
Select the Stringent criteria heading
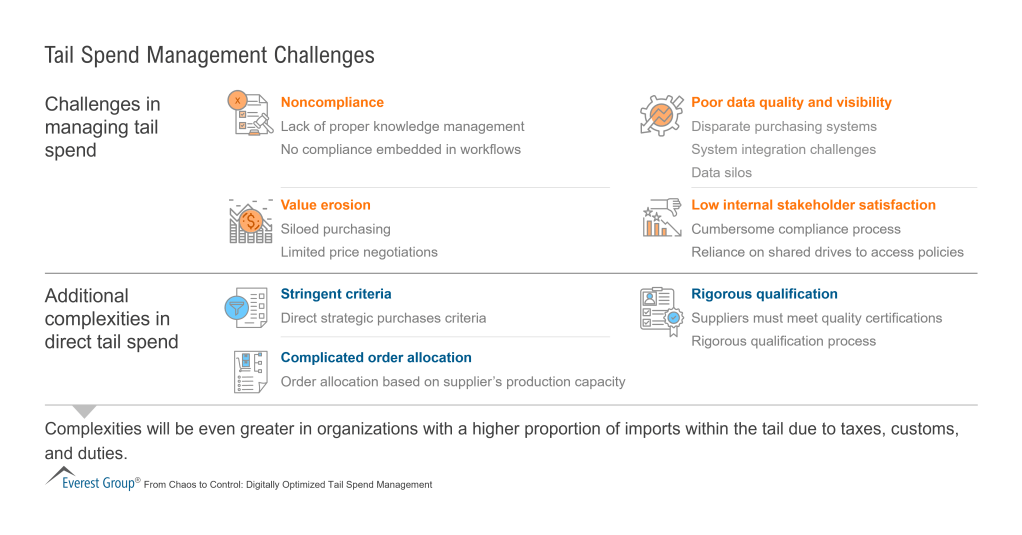click(x=336, y=294)
